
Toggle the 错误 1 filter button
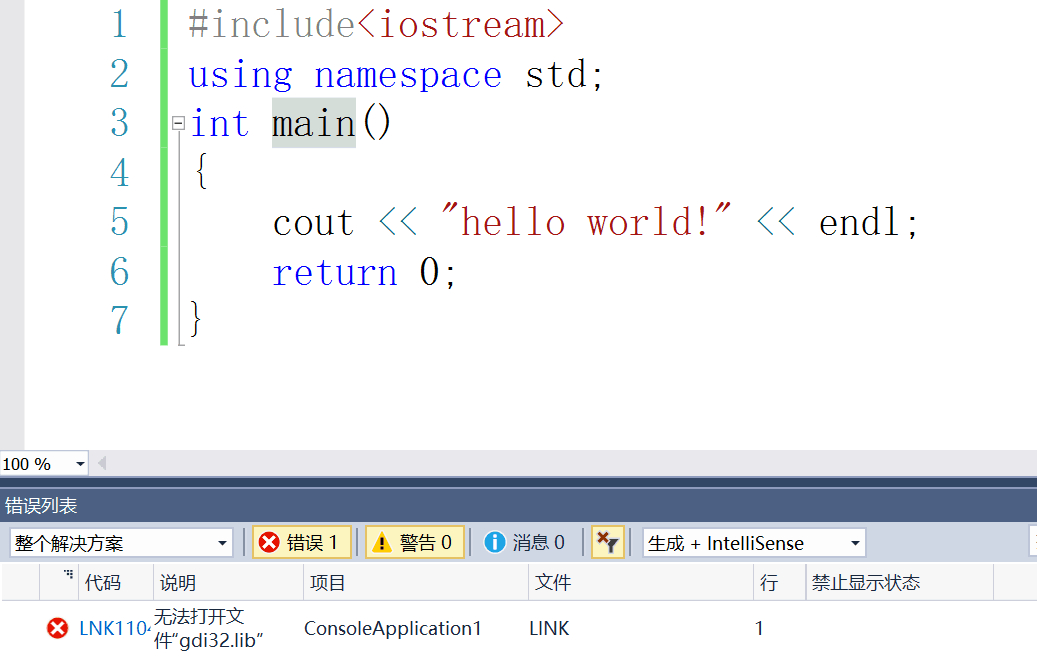click(301, 542)
